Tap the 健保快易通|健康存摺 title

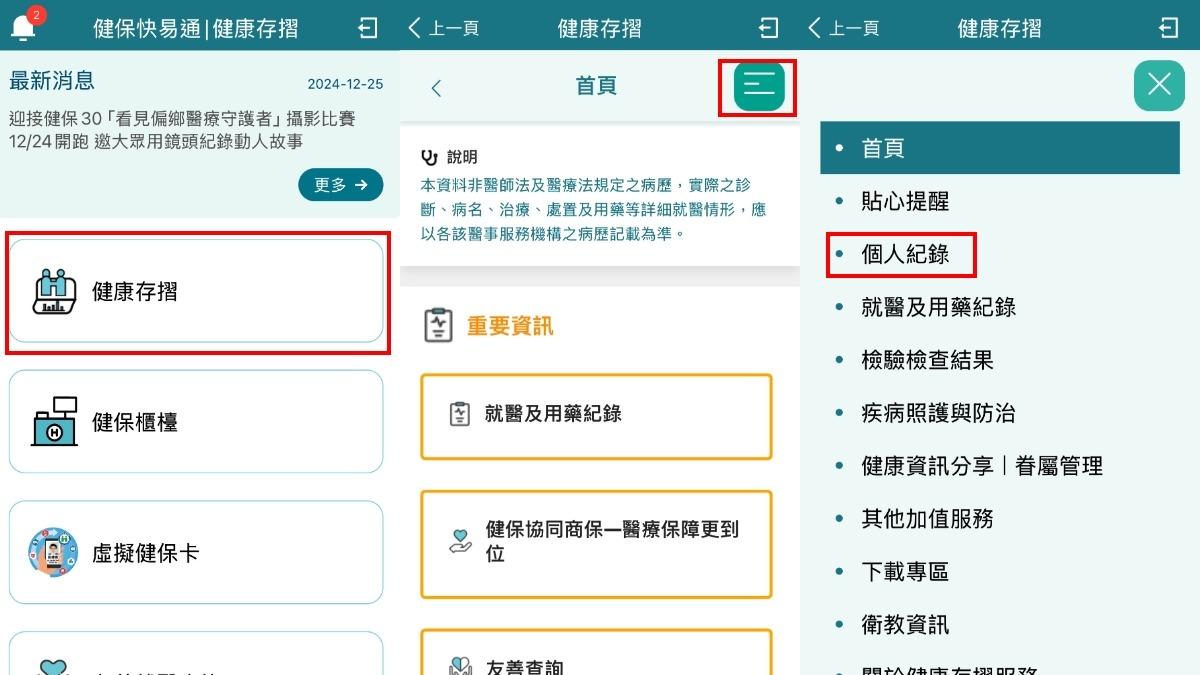coord(195,28)
